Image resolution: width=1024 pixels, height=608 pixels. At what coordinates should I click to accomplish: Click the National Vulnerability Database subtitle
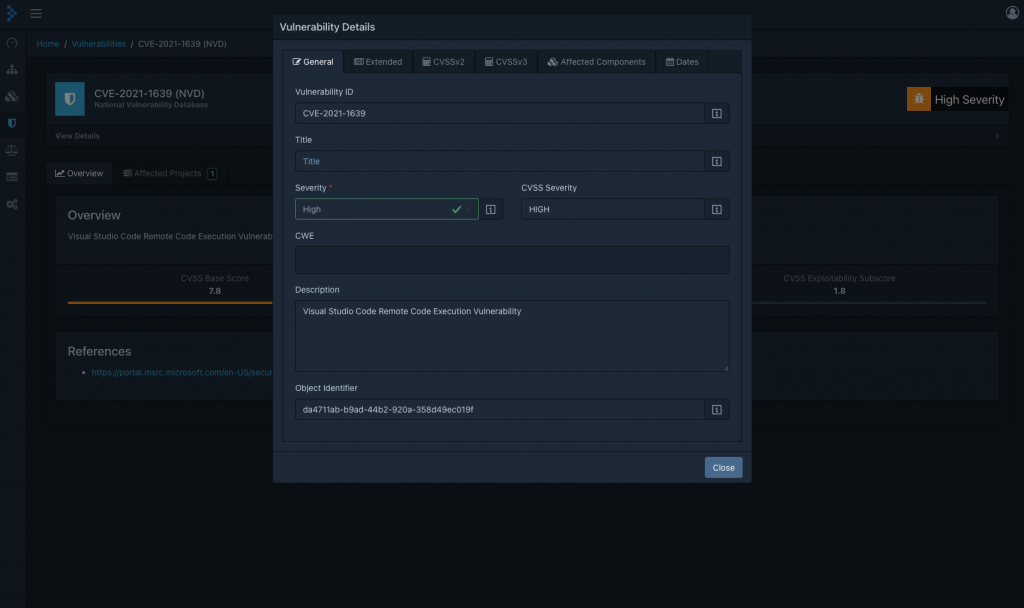[151, 104]
